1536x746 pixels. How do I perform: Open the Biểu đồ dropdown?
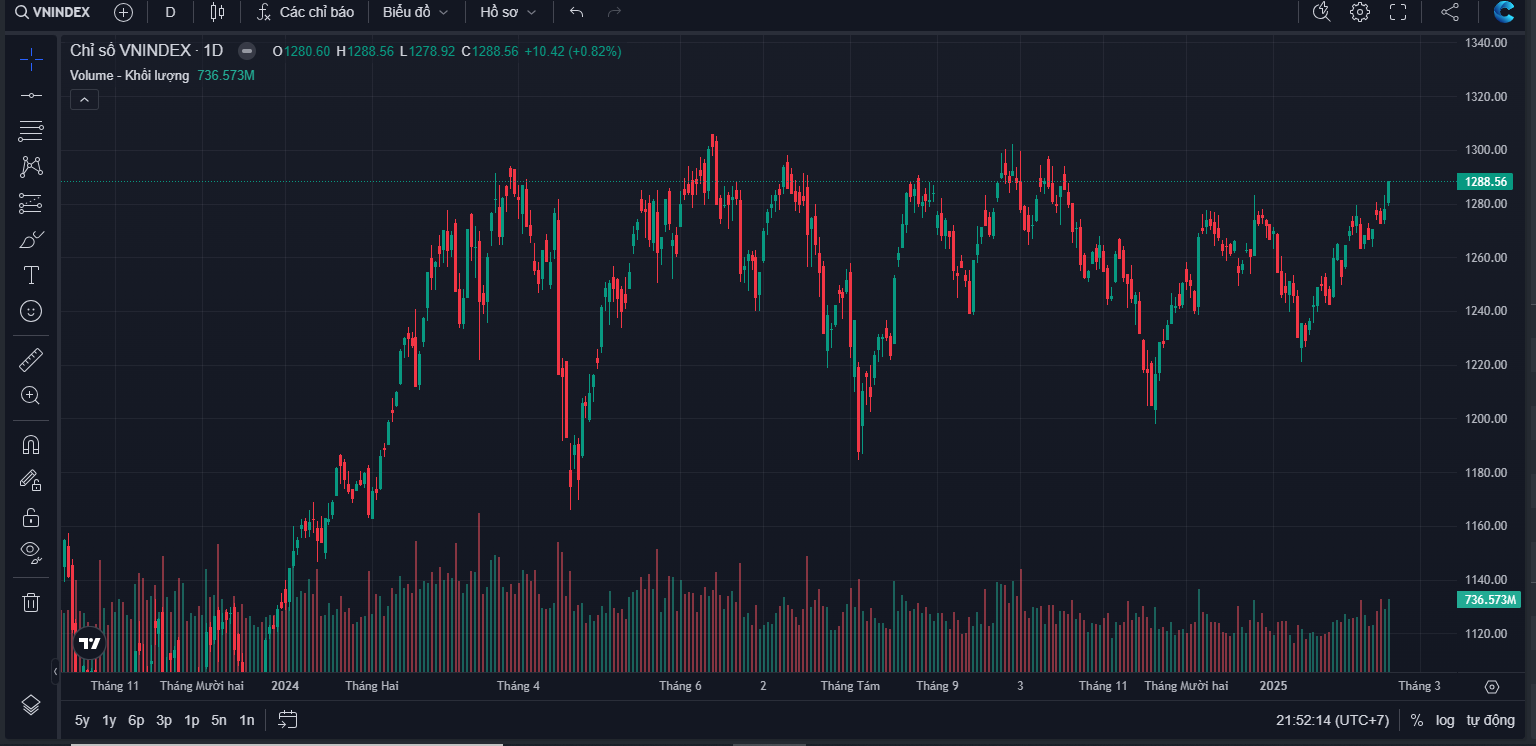pyautogui.click(x=415, y=12)
